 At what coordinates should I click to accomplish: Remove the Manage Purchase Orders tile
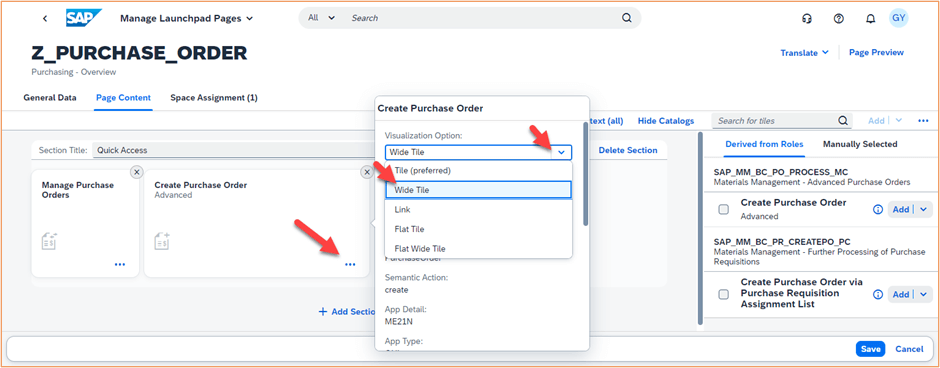(136, 172)
